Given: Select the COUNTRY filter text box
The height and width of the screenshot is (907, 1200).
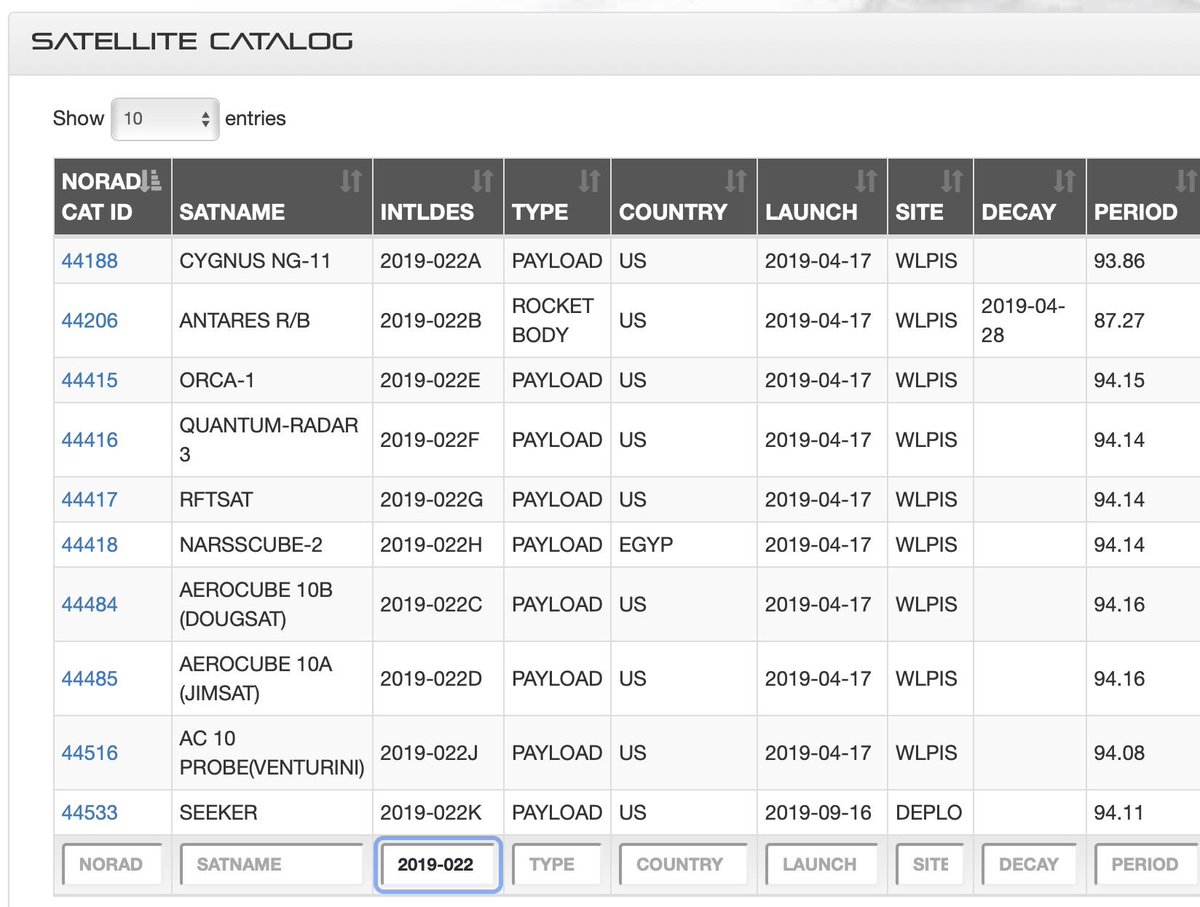Looking at the screenshot, I should (x=682, y=864).
